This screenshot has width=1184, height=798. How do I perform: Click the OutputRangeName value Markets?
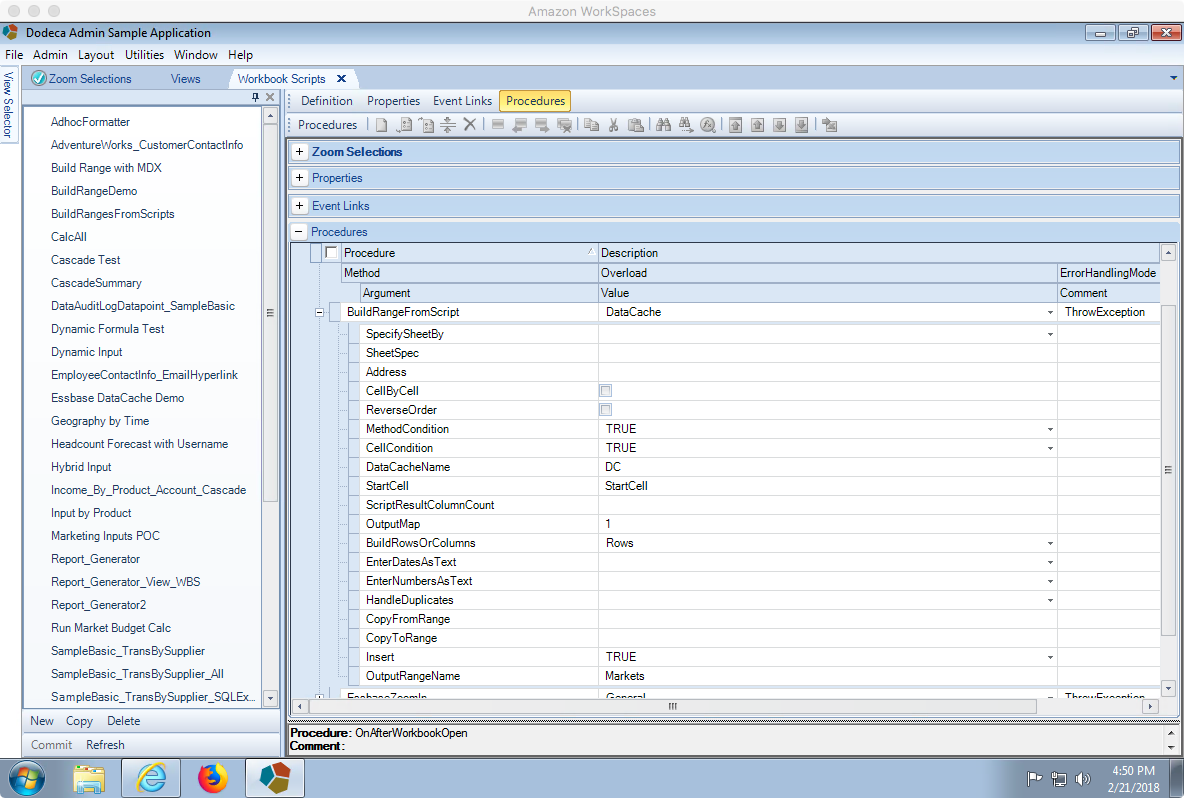(828, 676)
